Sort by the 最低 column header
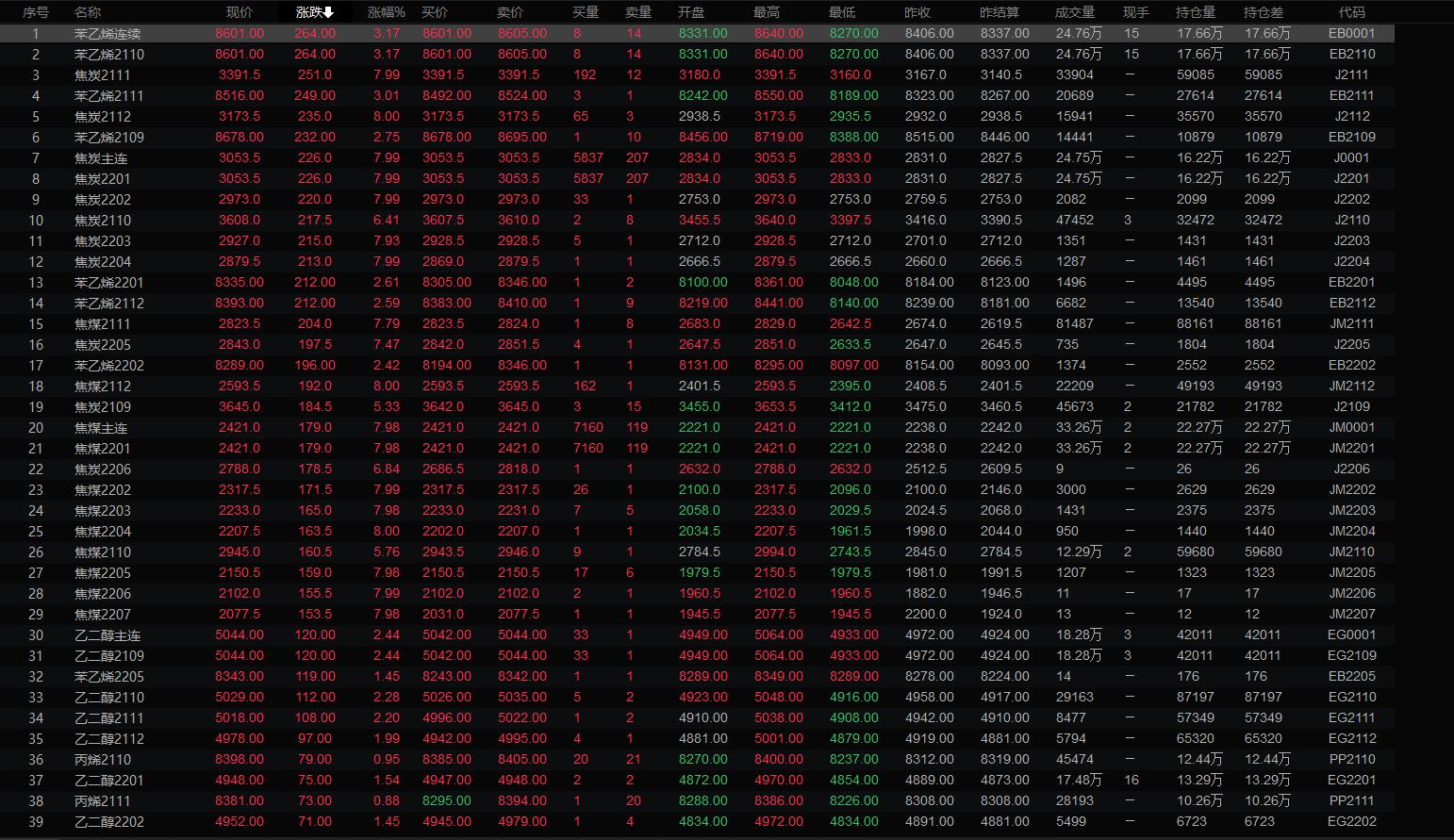The height and width of the screenshot is (840, 1454). pos(842,12)
